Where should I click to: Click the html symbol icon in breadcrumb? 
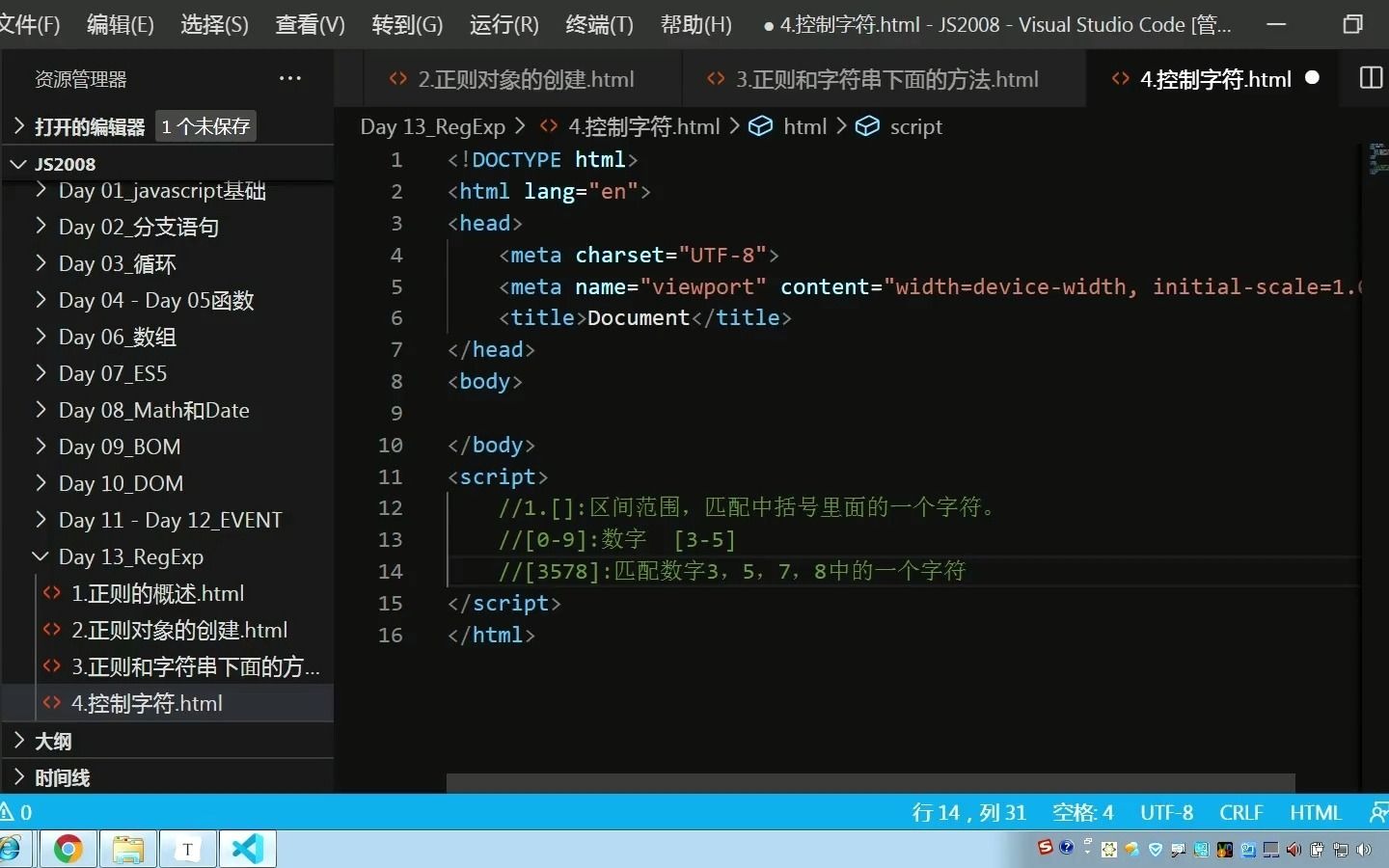[x=761, y=126]
